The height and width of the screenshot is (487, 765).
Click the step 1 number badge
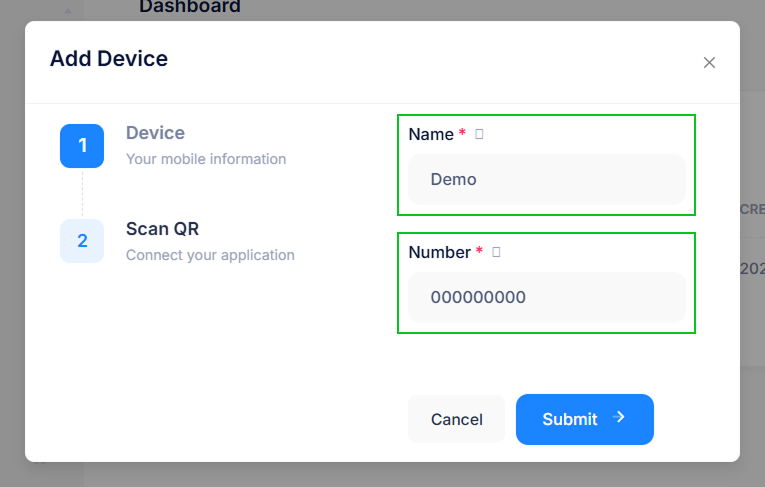[82, 146]
